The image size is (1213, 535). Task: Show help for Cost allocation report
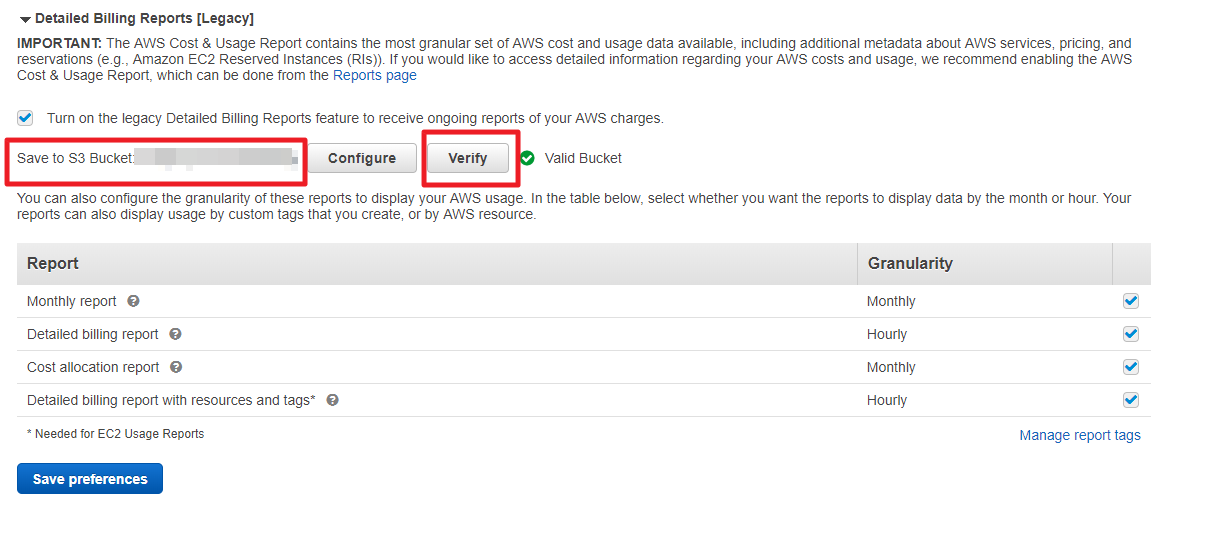[x=176, y=367]
